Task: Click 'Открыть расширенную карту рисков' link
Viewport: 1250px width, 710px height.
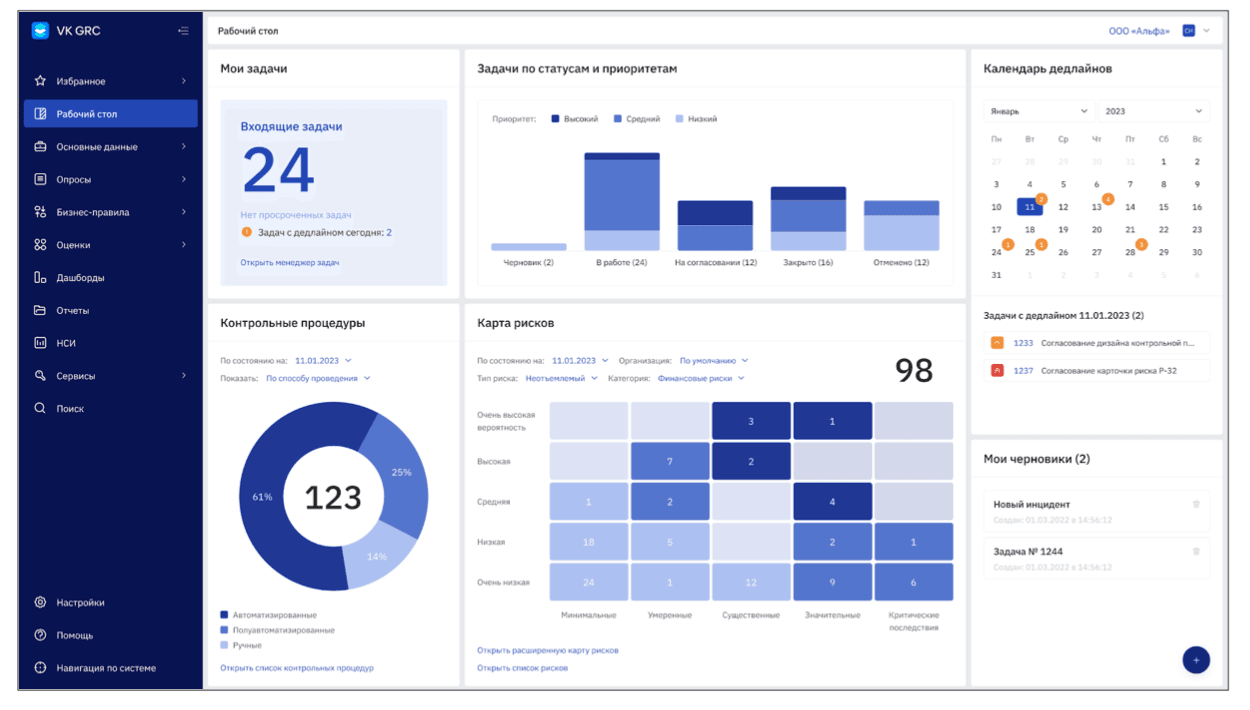Action: (x=547, y=651)
